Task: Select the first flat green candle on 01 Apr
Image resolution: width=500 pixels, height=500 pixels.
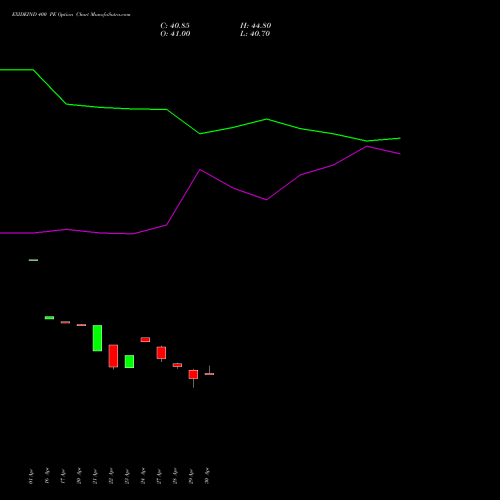Action: [x=33, y=260]
